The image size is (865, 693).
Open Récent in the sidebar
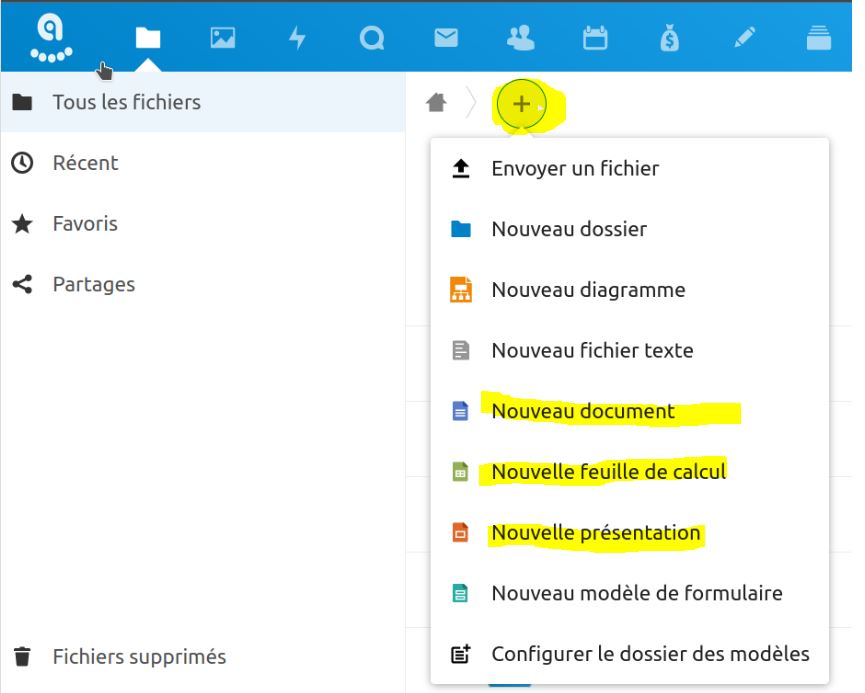pyautogui.click(x=85, y=163)
